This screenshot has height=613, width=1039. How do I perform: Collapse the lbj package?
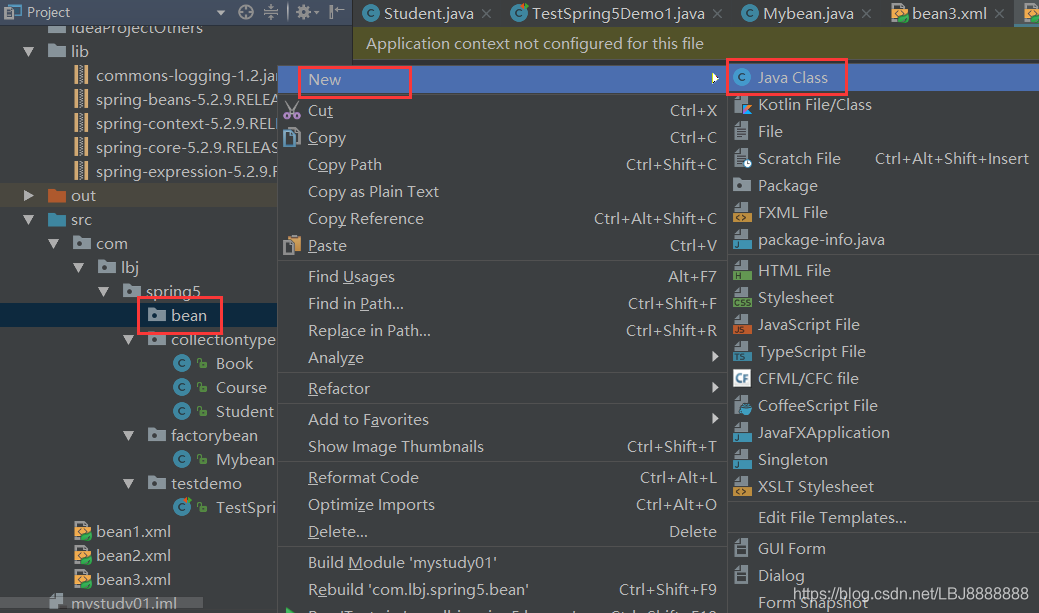tap(79, 268)
